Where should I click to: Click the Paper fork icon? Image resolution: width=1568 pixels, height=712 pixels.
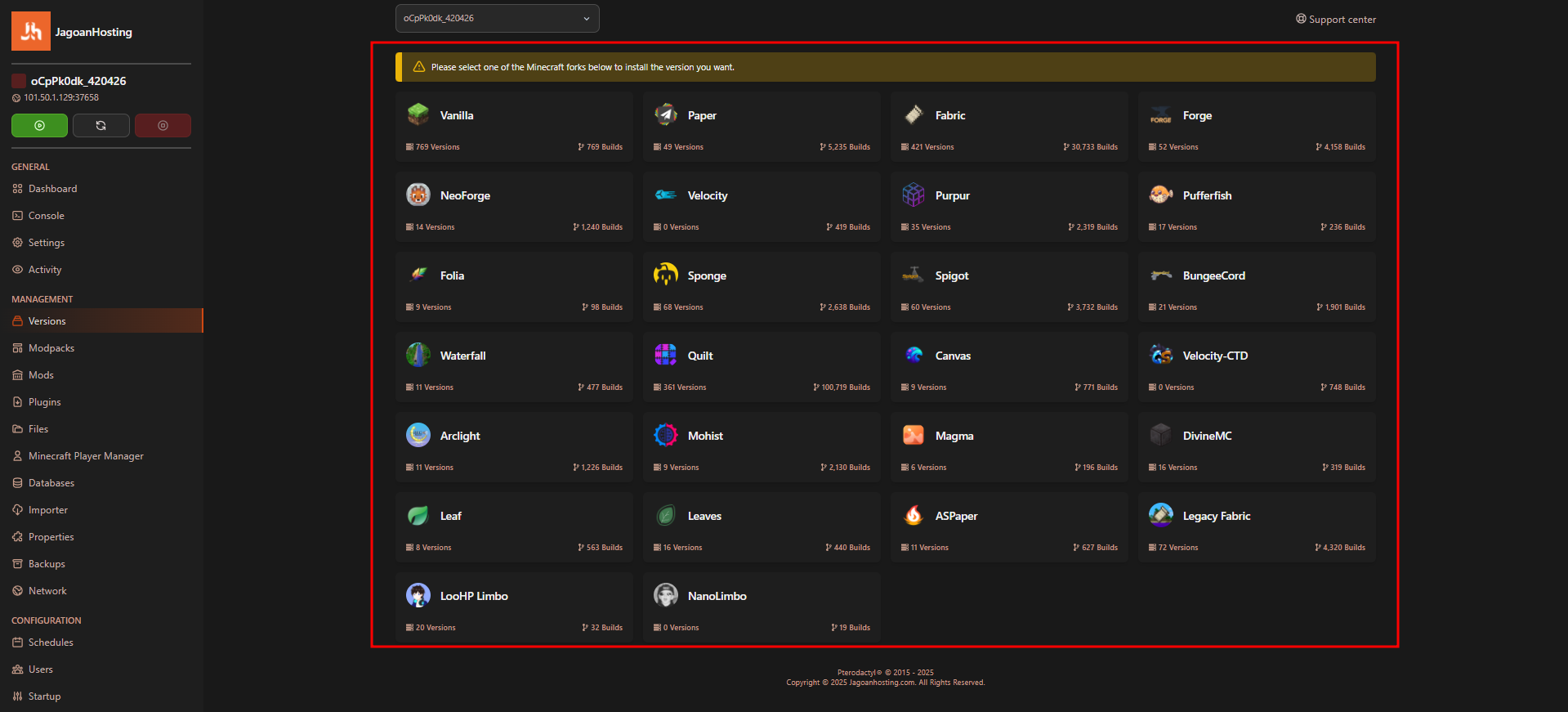(x=666, y=114)
